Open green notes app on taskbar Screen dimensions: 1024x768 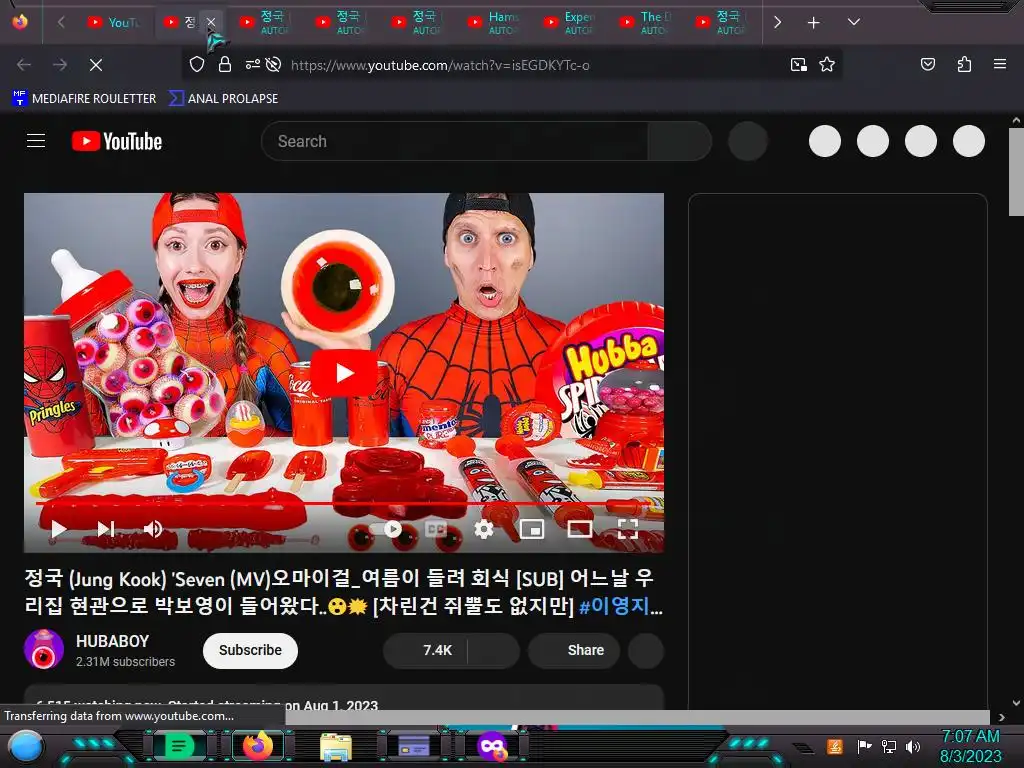pyautogui.click(x=179, y=746)
